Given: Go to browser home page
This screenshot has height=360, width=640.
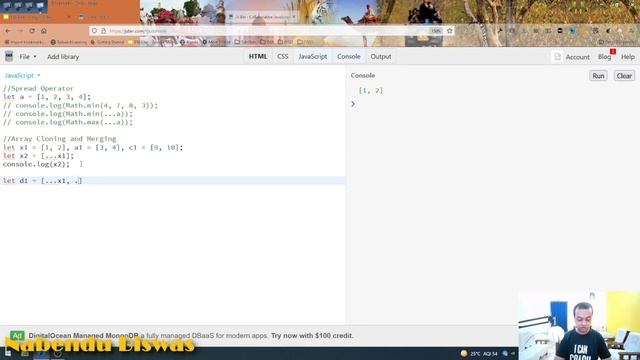Looking at the screenshot, I should 44,31.
